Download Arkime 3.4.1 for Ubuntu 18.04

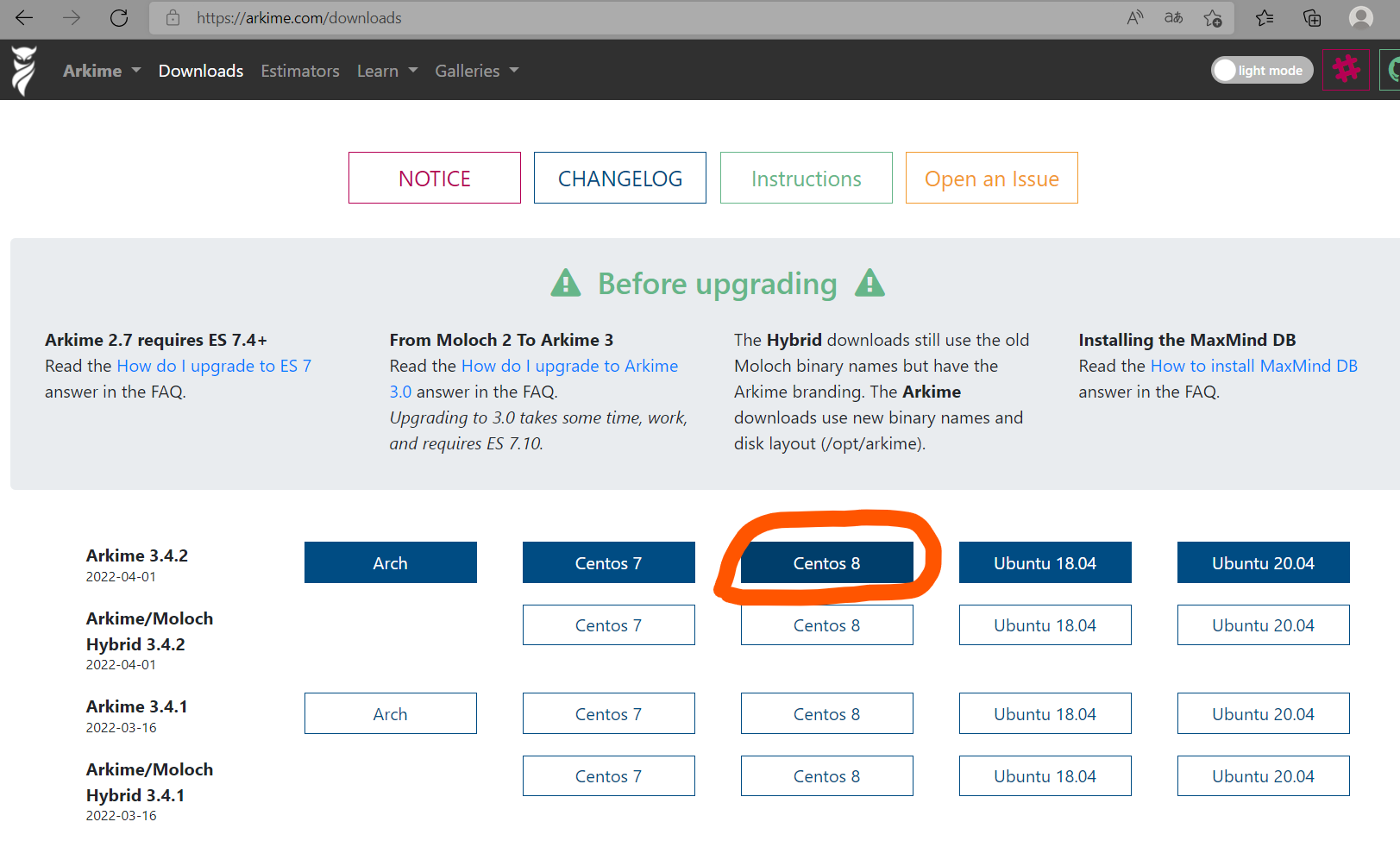[1045, 713]
